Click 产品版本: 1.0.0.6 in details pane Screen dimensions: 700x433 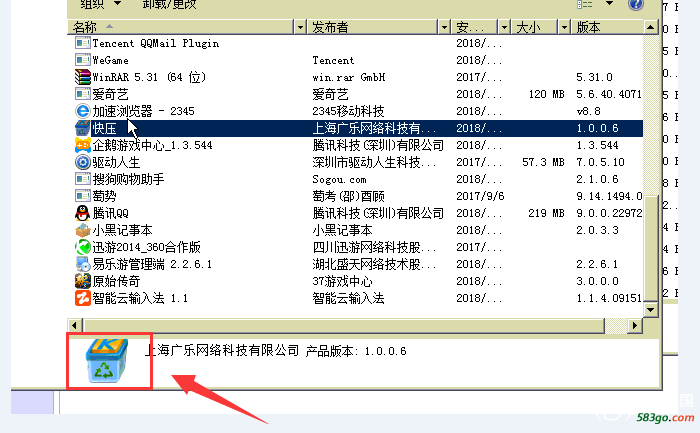point(356,351)
